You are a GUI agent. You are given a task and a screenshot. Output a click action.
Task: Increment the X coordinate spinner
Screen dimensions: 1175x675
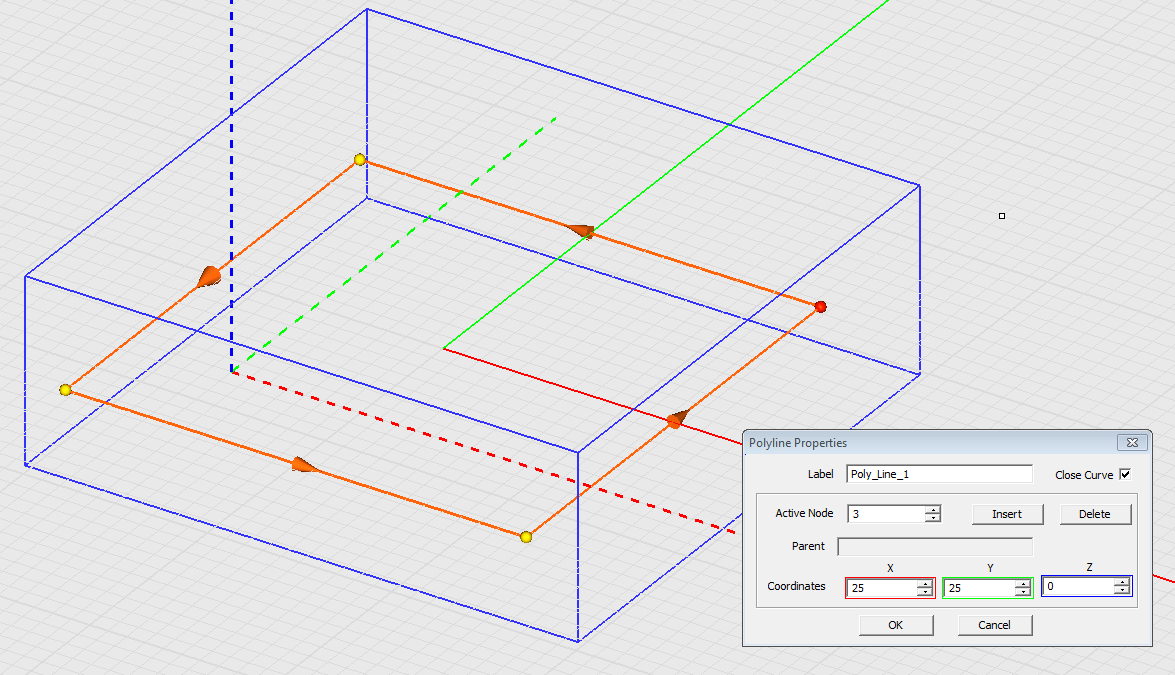point(925,584)
